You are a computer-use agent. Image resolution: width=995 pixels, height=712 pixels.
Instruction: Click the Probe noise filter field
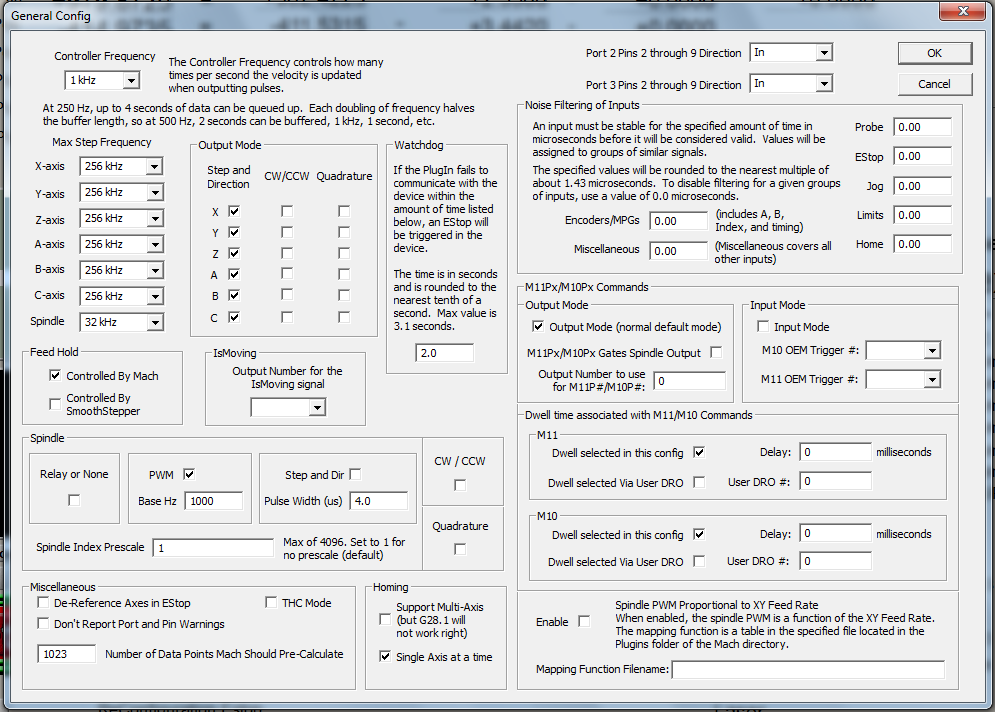pyautogui.click(x=922, y=127)
